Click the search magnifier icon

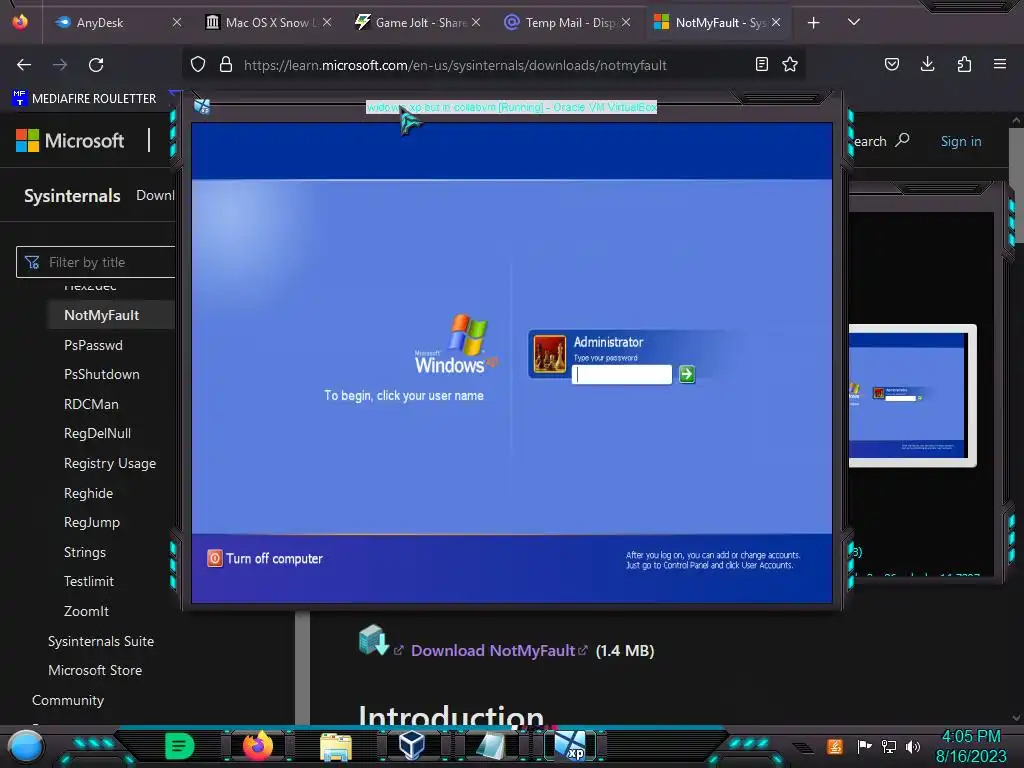902,140
